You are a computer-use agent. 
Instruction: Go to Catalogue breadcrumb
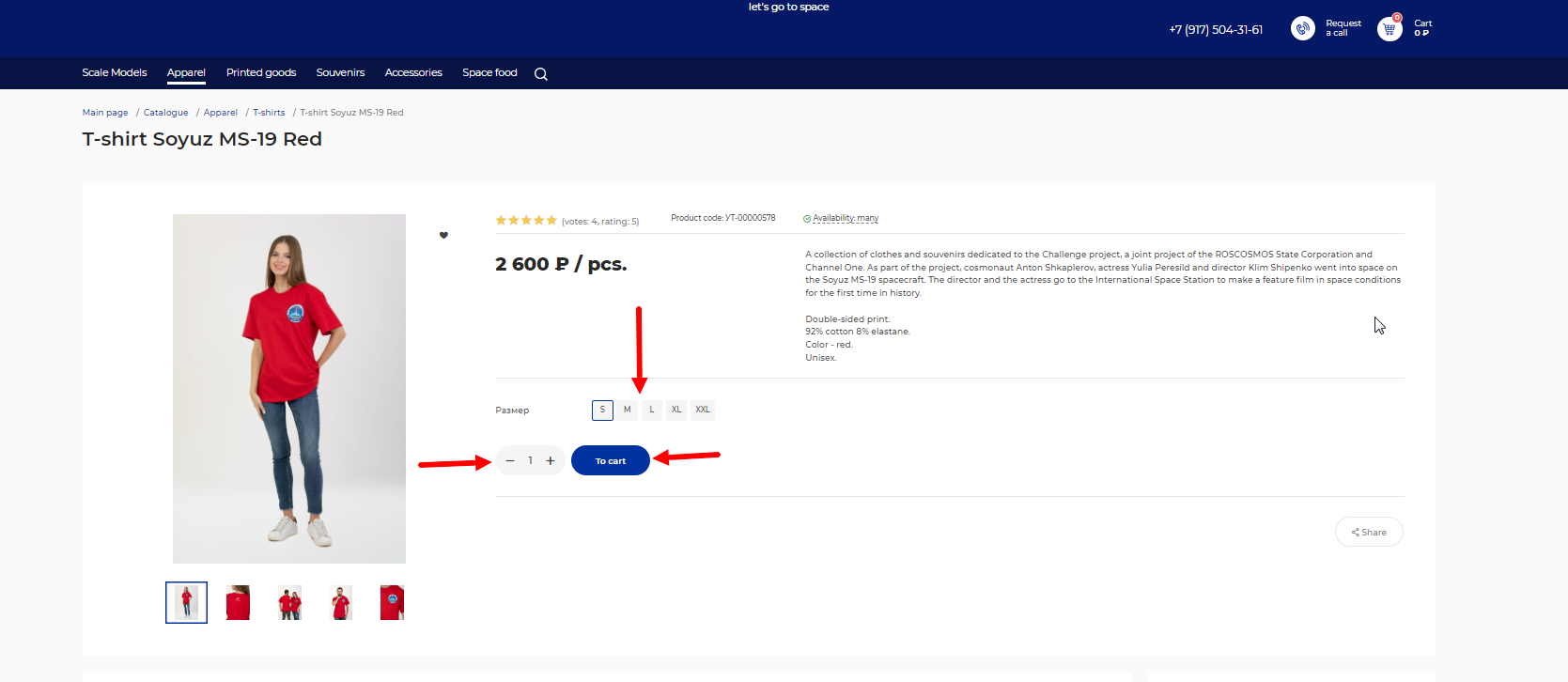pyautogui.click(x=165, y=113)
